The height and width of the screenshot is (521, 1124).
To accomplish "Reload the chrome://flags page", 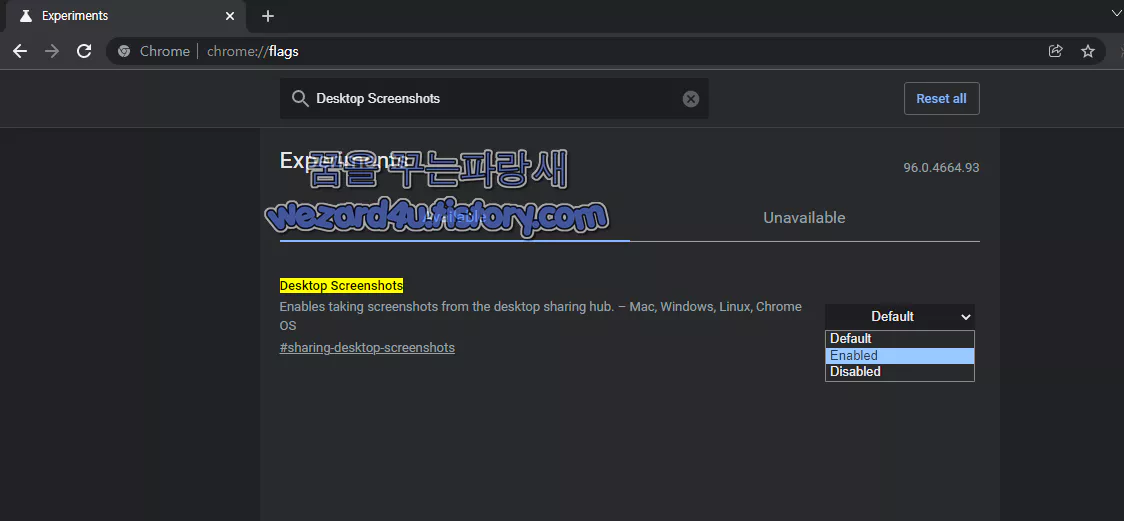I will click(x=84, y=51).
